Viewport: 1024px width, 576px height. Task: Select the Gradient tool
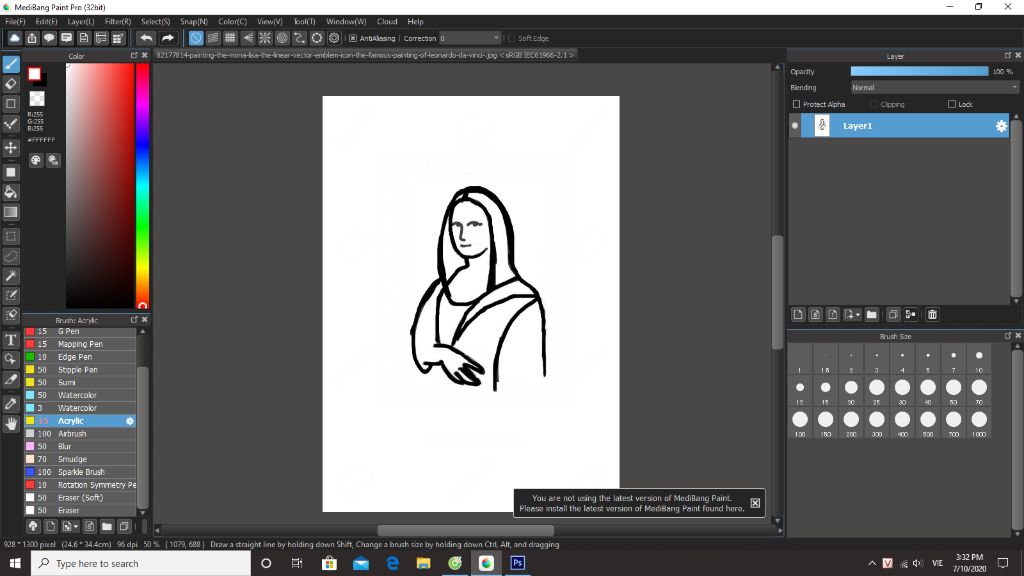pyautogui.click(x=11, y=212)
